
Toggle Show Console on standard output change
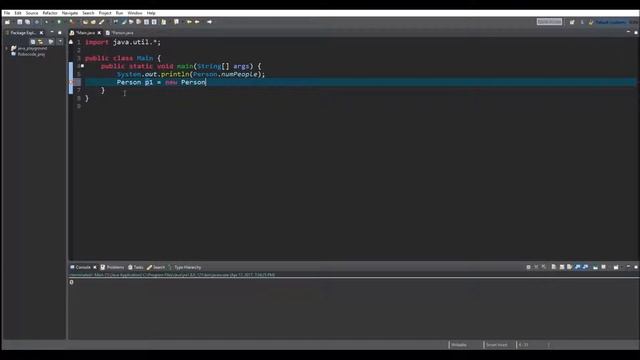click(x=578, y=267)
